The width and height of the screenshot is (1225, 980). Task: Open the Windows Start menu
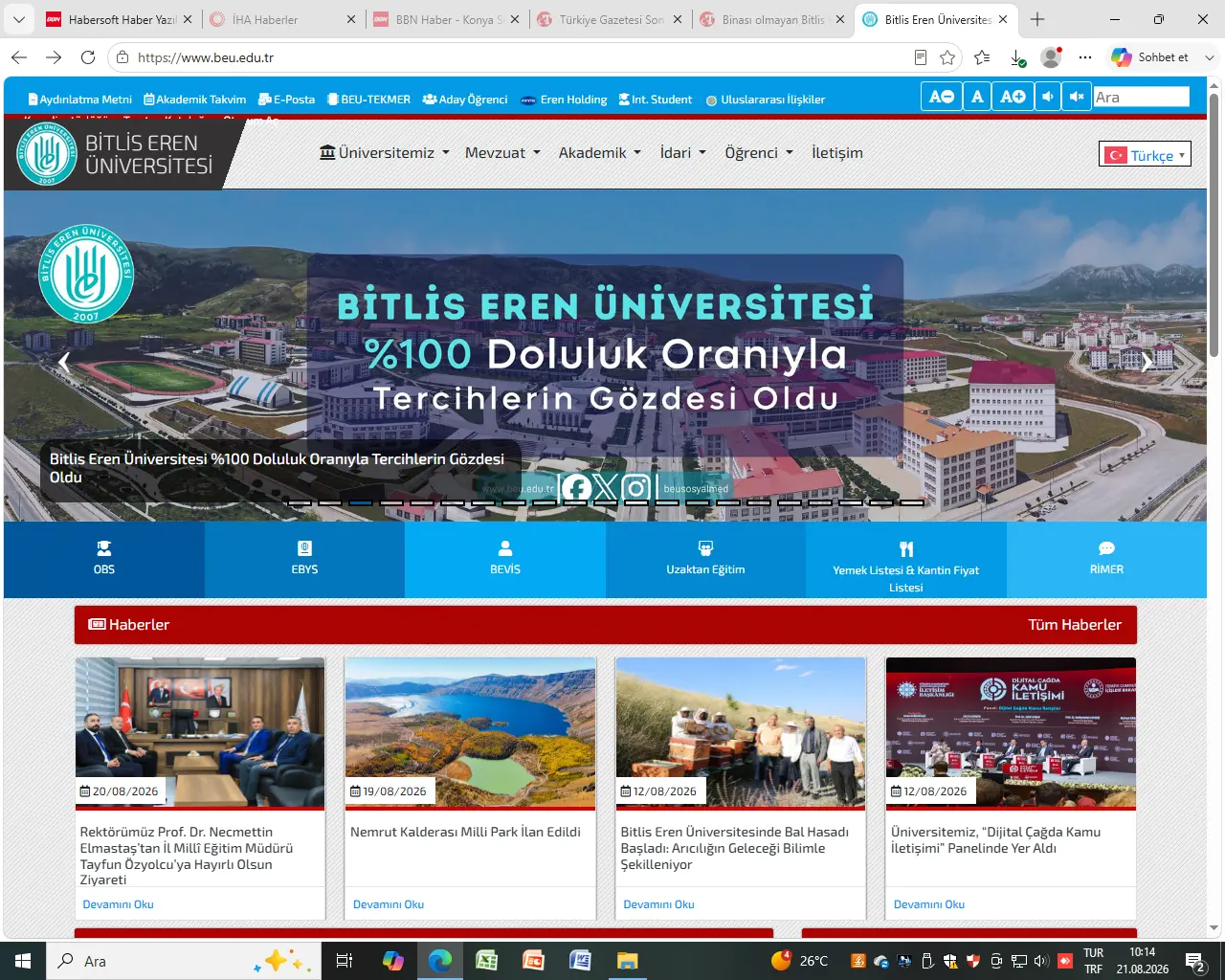[x=23, y=961]
